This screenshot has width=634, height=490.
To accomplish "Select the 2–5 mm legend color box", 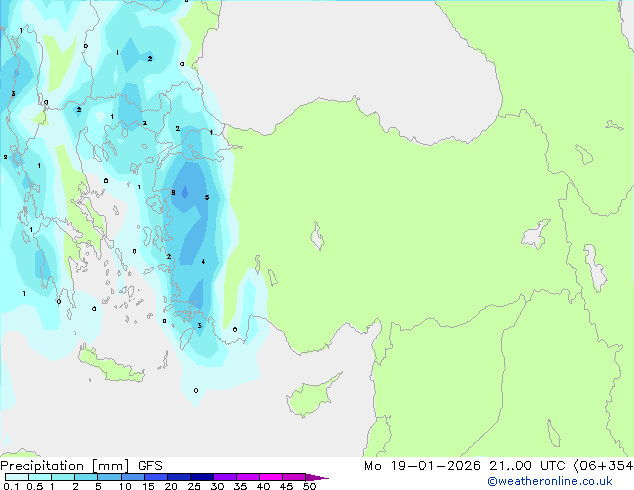I will [x=86, y=477].
